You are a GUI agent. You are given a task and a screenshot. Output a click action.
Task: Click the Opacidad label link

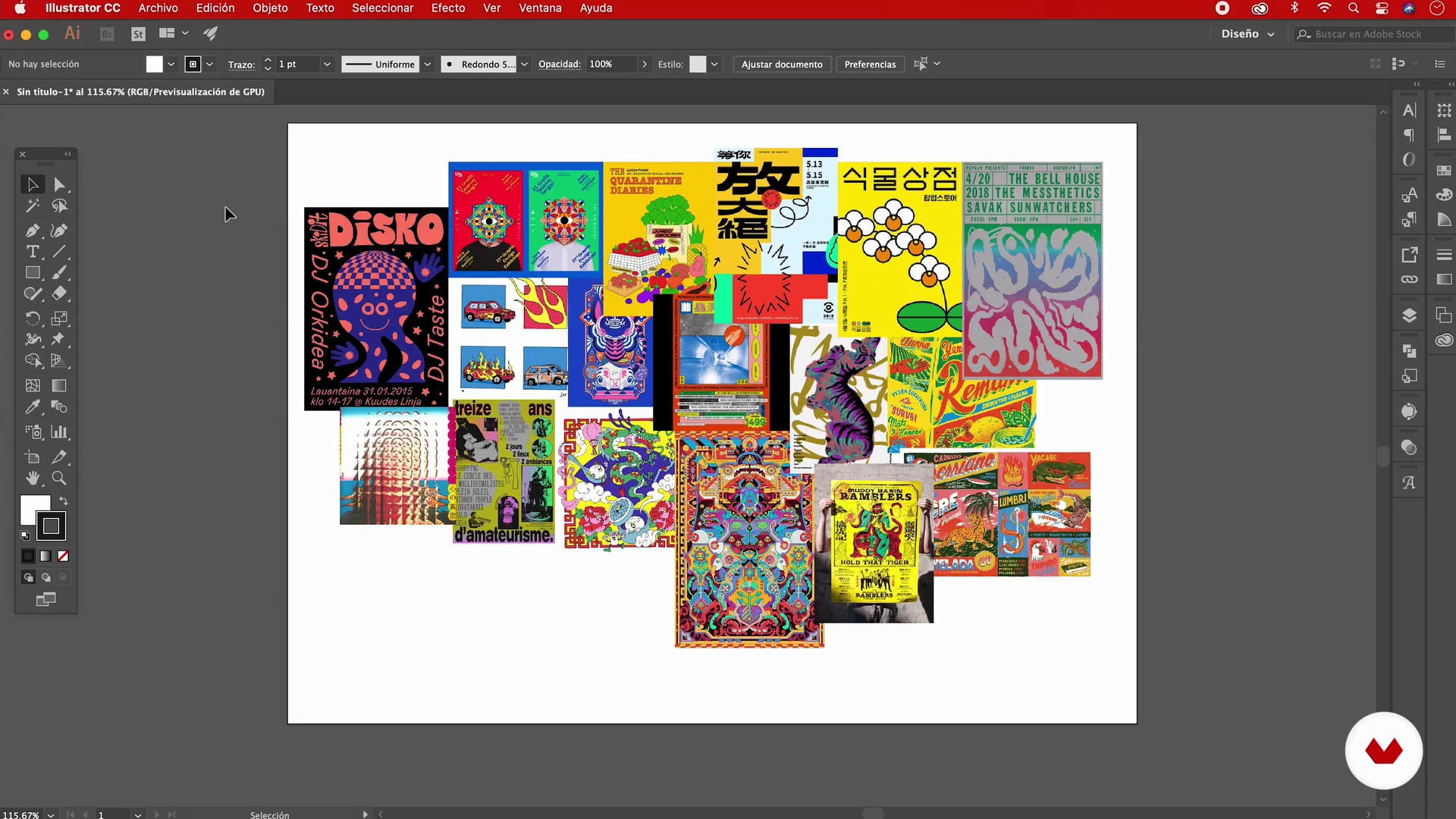point(559,64)
